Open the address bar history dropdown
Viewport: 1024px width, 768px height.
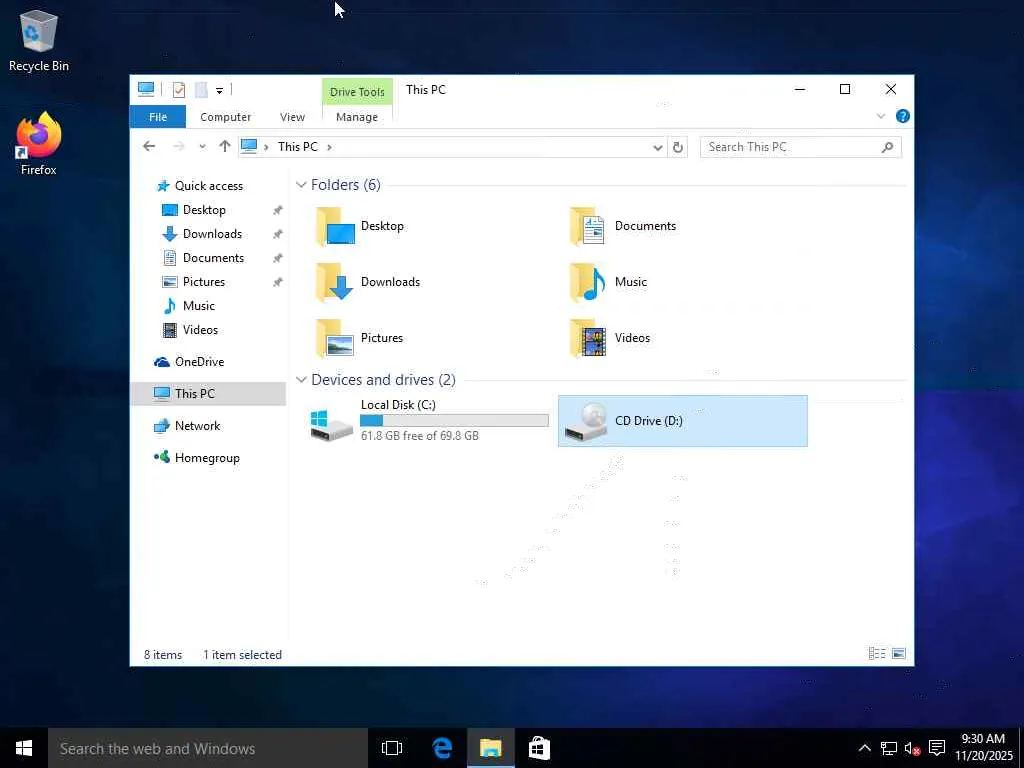click(658, 148)
